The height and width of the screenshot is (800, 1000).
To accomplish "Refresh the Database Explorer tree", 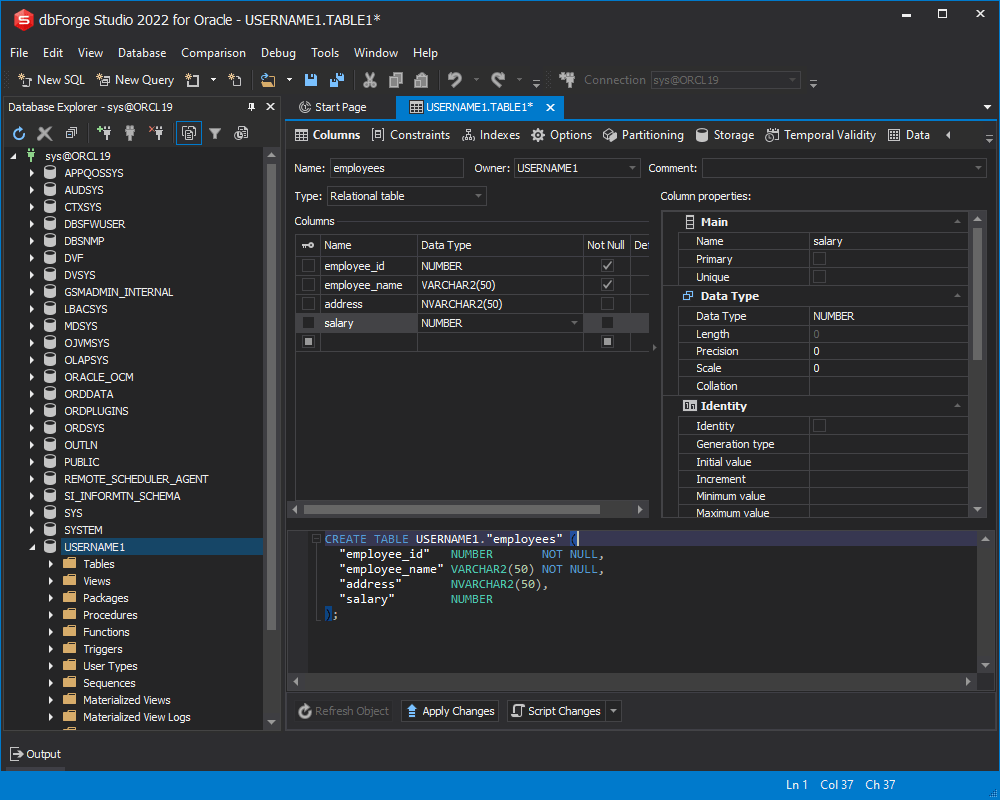I will click(x=18, y=133).
